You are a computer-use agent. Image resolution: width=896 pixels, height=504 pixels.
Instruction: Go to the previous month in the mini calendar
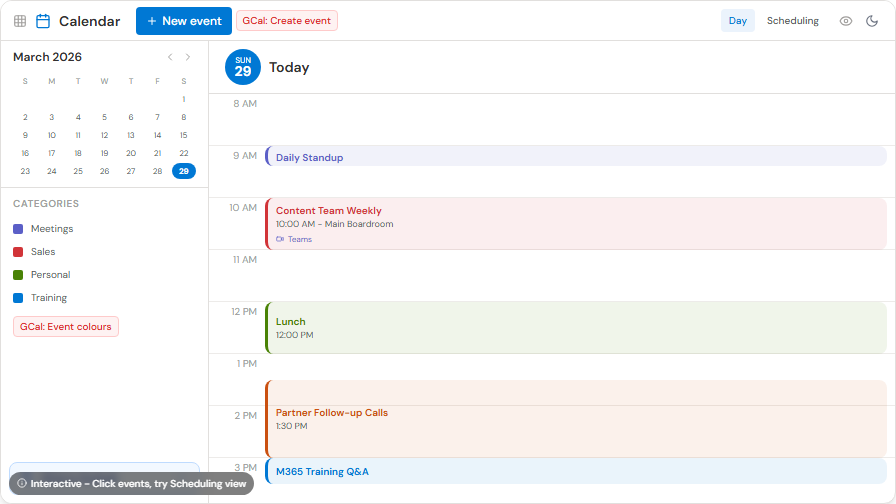pyautogui.click(x=170, y=57)
